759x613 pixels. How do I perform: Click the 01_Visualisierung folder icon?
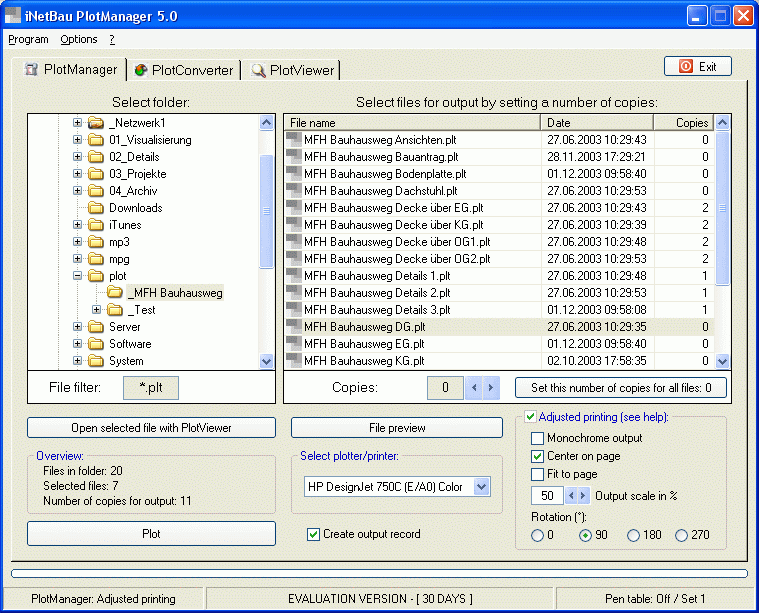tap(96, 140)
